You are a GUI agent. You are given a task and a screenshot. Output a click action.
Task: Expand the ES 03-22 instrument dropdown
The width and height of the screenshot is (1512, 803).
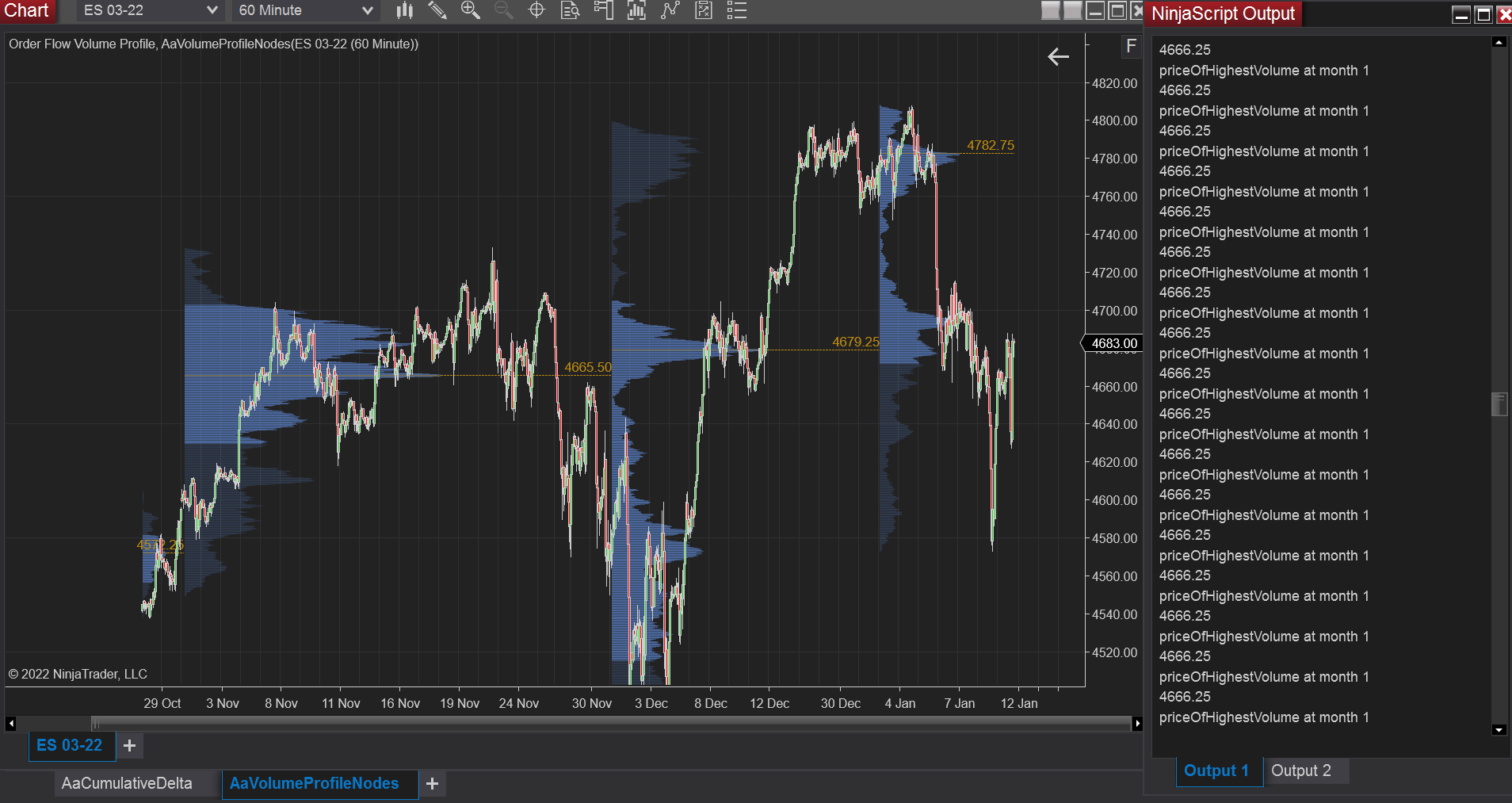pyautogui.click(x=150, y=10)
